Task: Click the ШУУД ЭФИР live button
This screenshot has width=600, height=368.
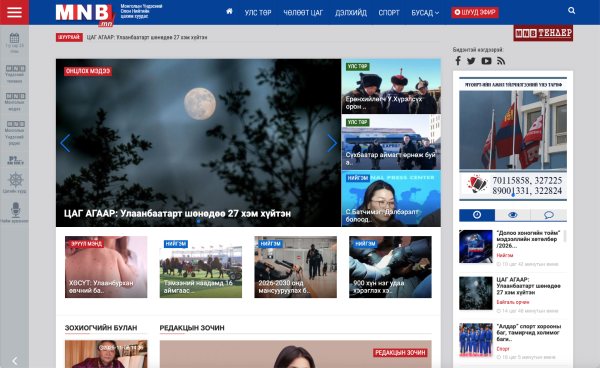Action: (x=474, y=12)
